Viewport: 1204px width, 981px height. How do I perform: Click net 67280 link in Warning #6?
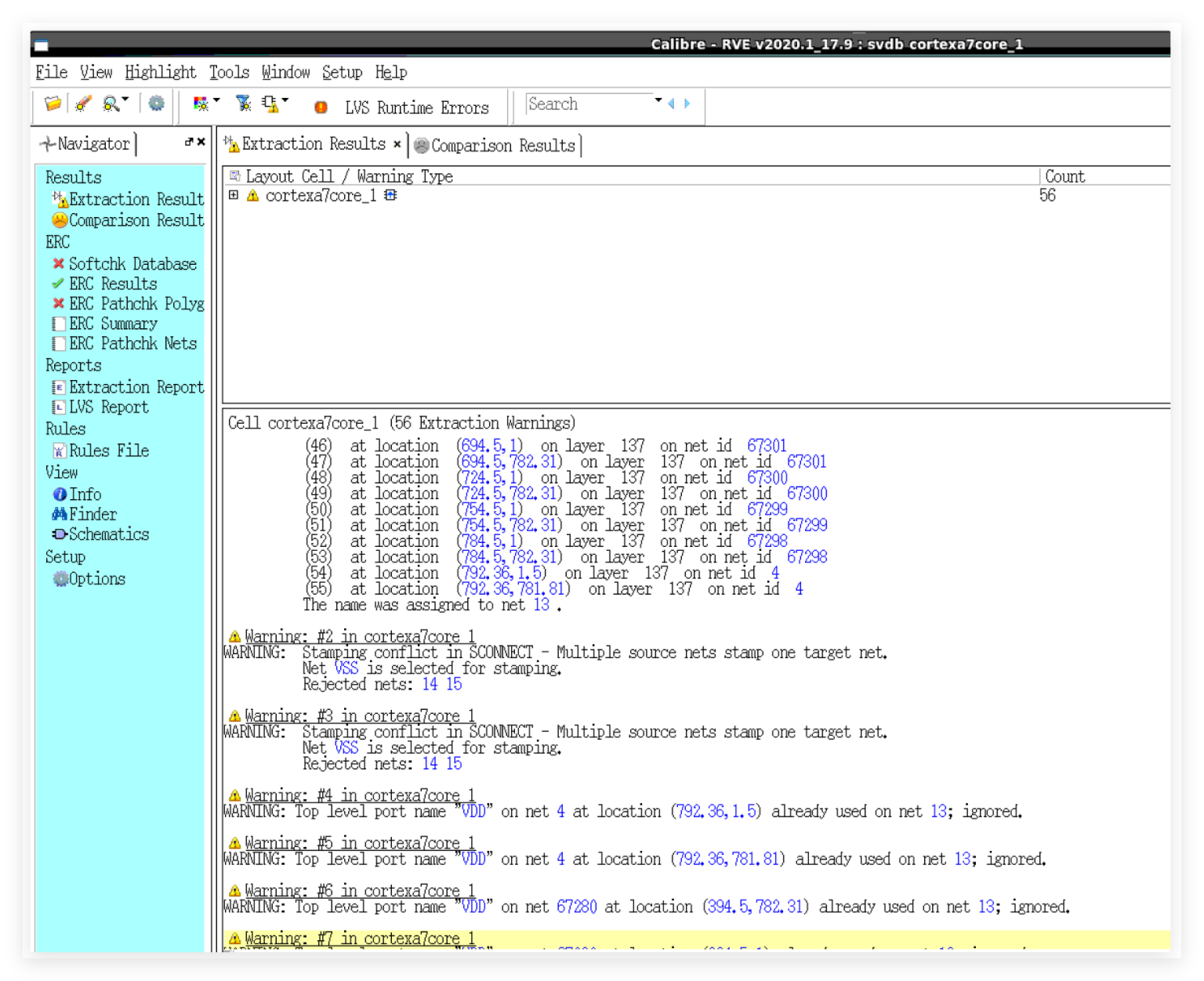[x=576, y=907]
